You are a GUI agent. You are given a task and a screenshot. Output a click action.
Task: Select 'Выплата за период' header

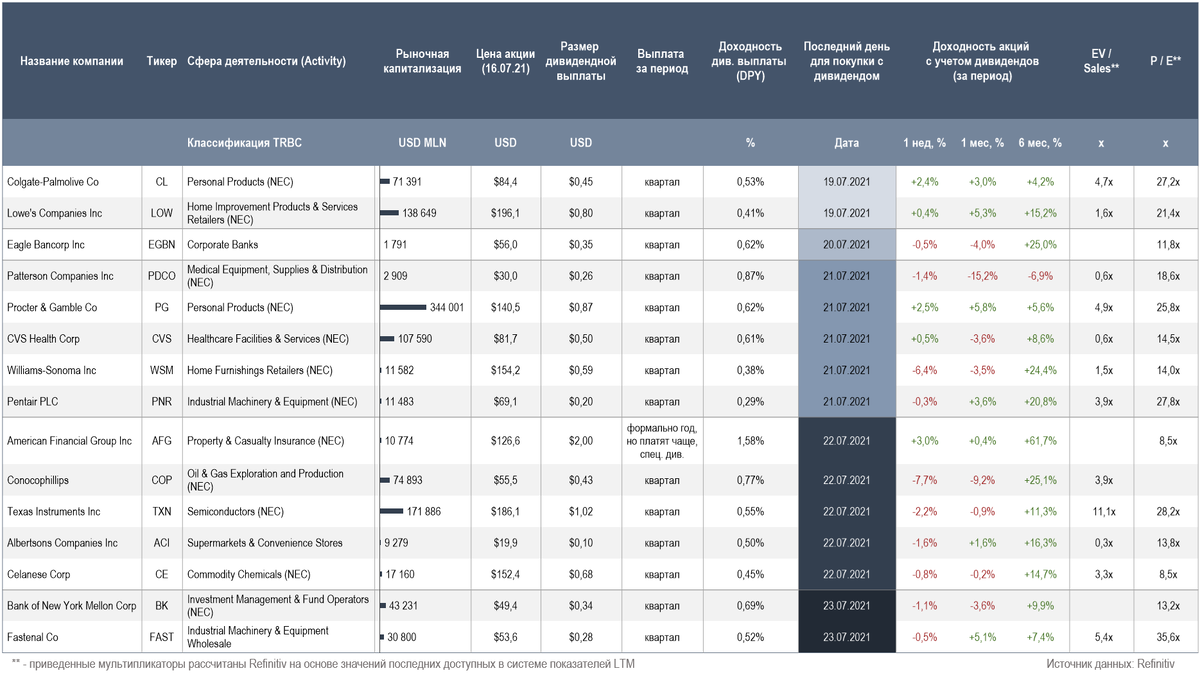click(660, 61)
